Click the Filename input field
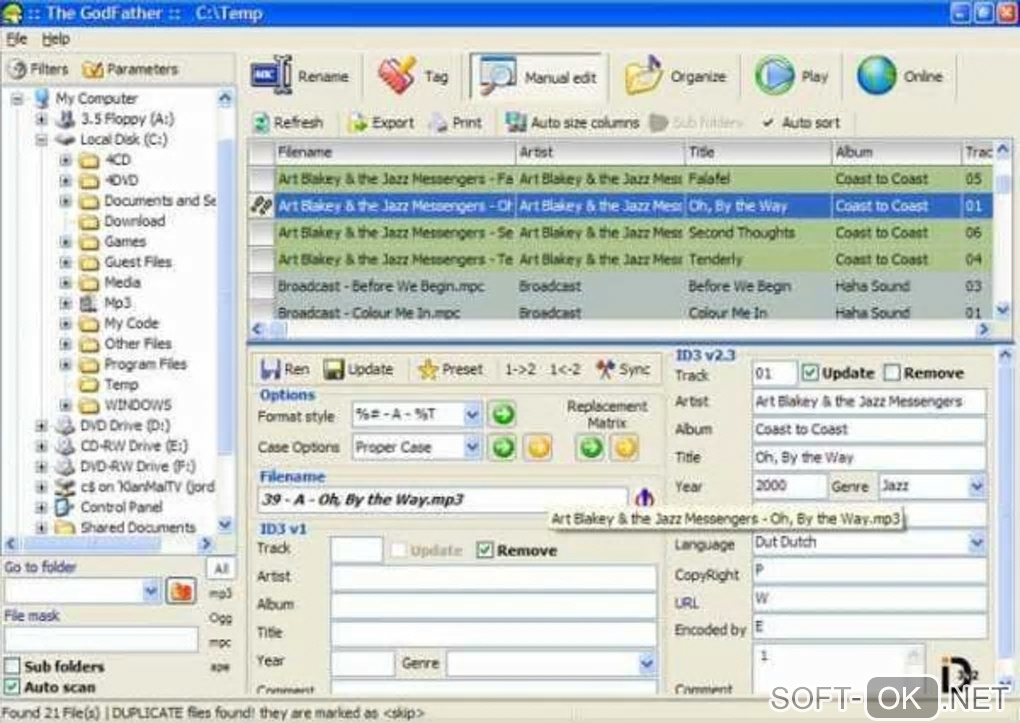The image size is (1020, 723). coord(442,499)
